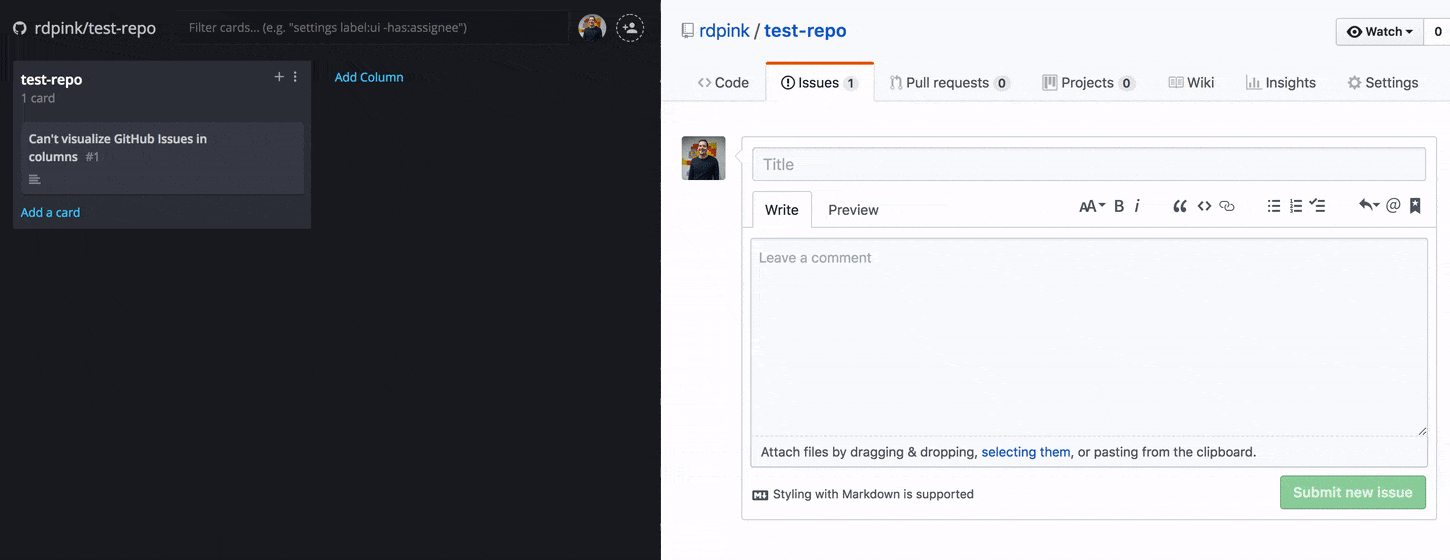Click Submit new issue button
This screenshot has height=560, width=1450.
coord(1353,492)
